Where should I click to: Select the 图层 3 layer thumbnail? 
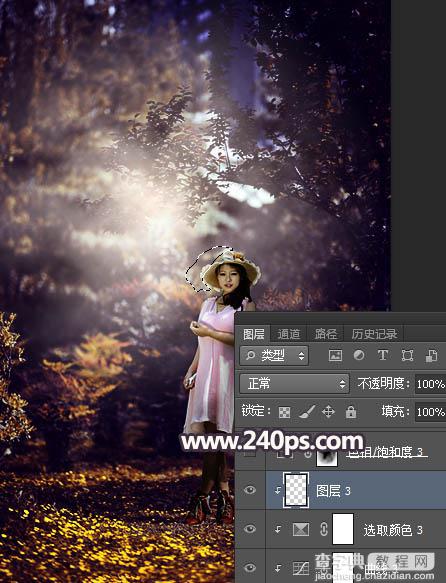coord(296,490)
